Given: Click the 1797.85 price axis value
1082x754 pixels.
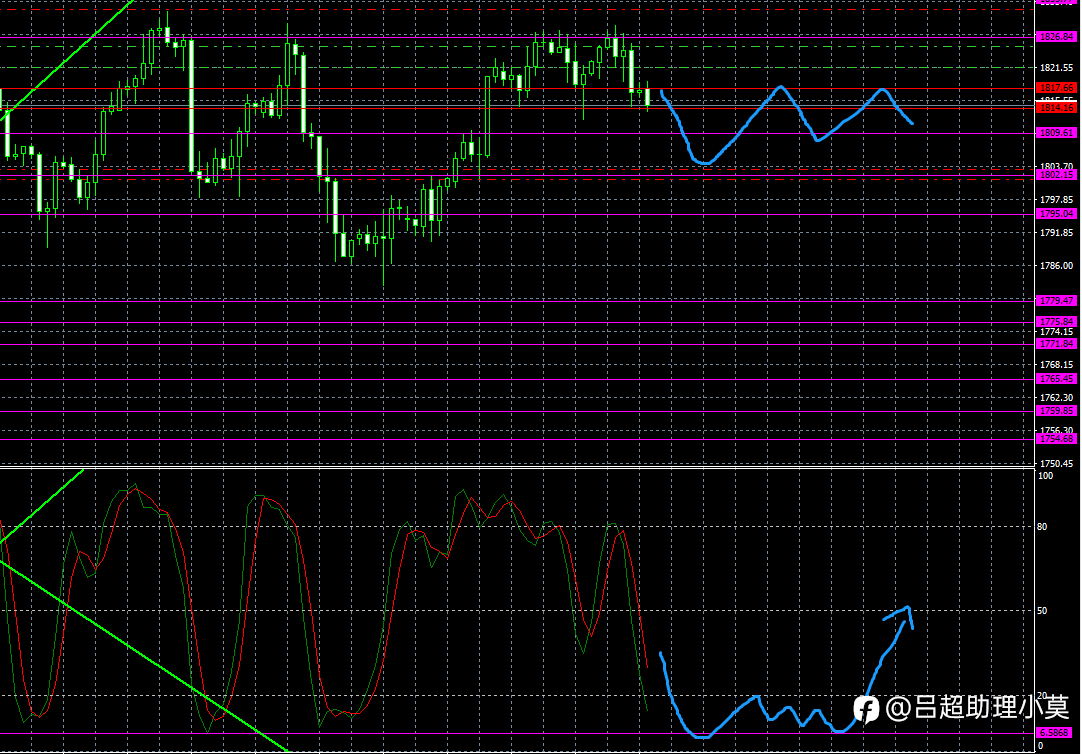Looking at the screenshot, I should pos(1056,200).
